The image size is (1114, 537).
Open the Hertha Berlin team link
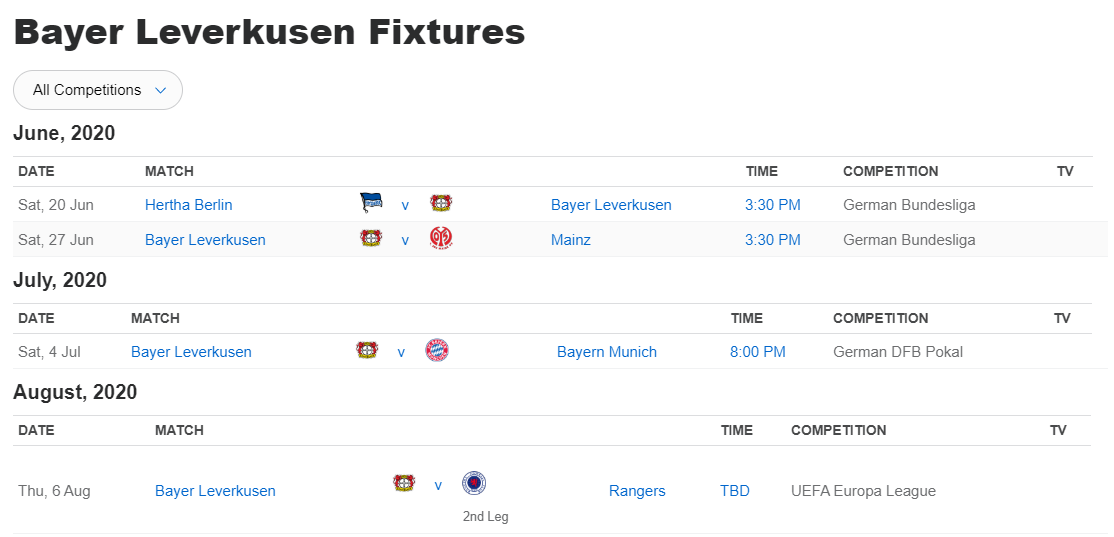[x=188, y=205]
